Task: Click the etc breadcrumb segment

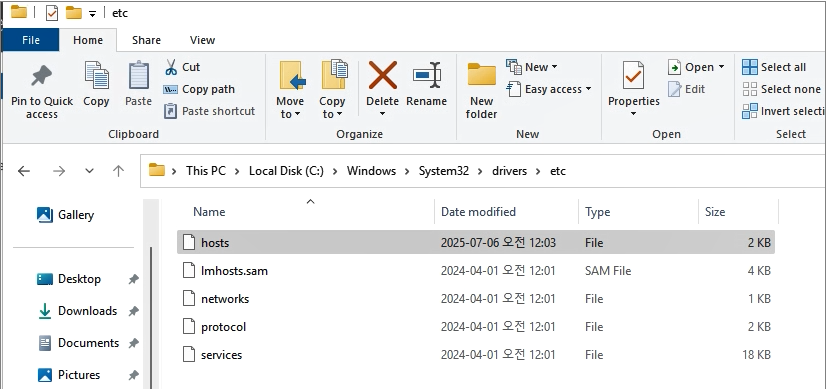Action: tap(558, 171)
